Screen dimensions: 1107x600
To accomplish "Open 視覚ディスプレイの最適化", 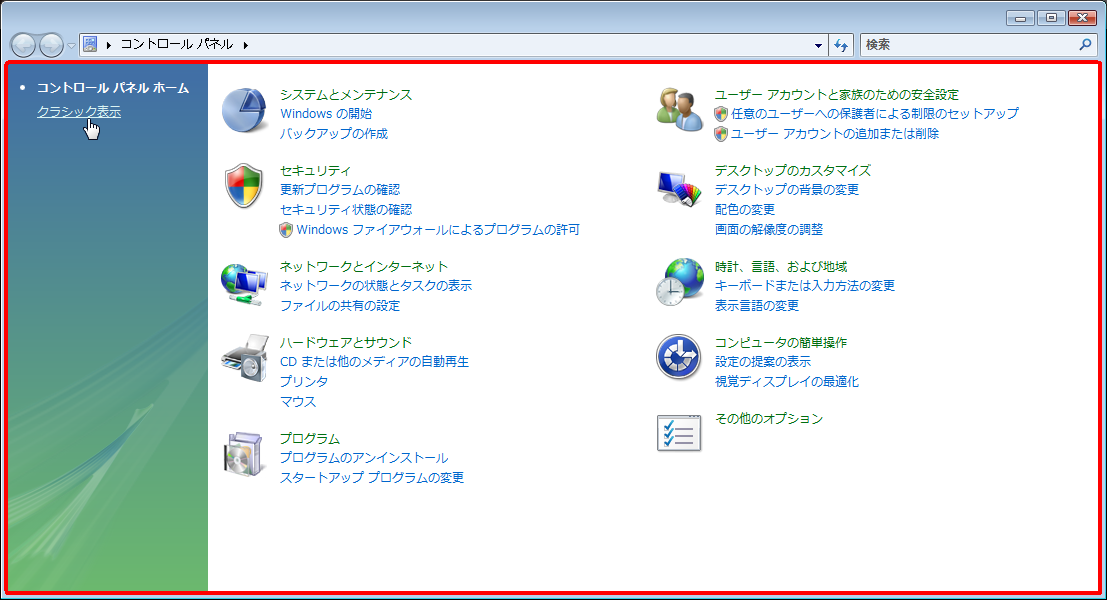I will (786, 381).
